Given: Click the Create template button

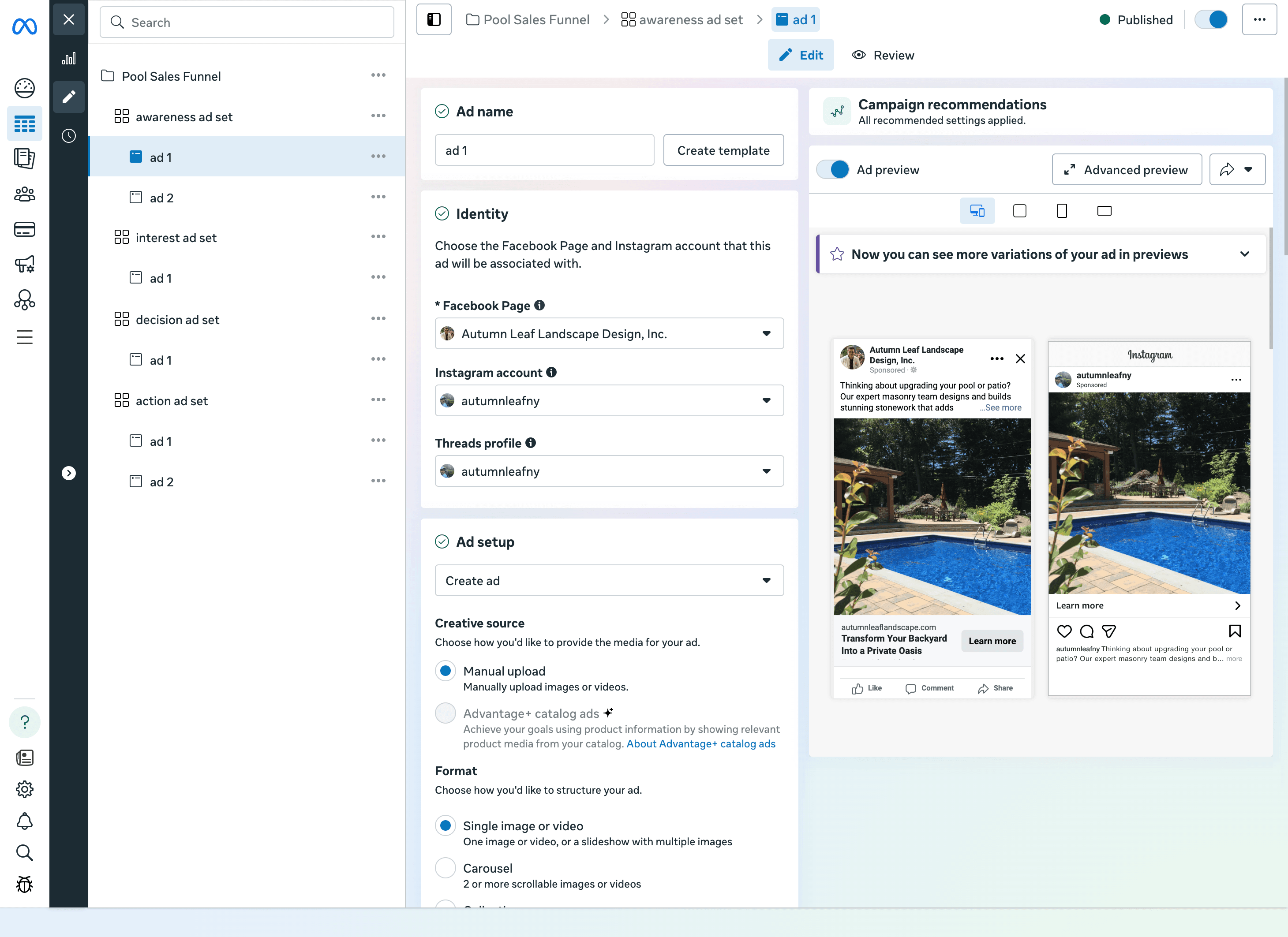Looking at the screenshot, I should pos(723,150).
